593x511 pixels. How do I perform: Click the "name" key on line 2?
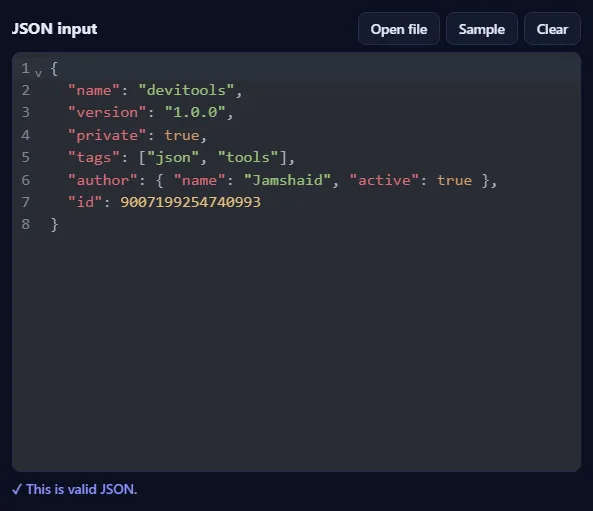(94, 90)
